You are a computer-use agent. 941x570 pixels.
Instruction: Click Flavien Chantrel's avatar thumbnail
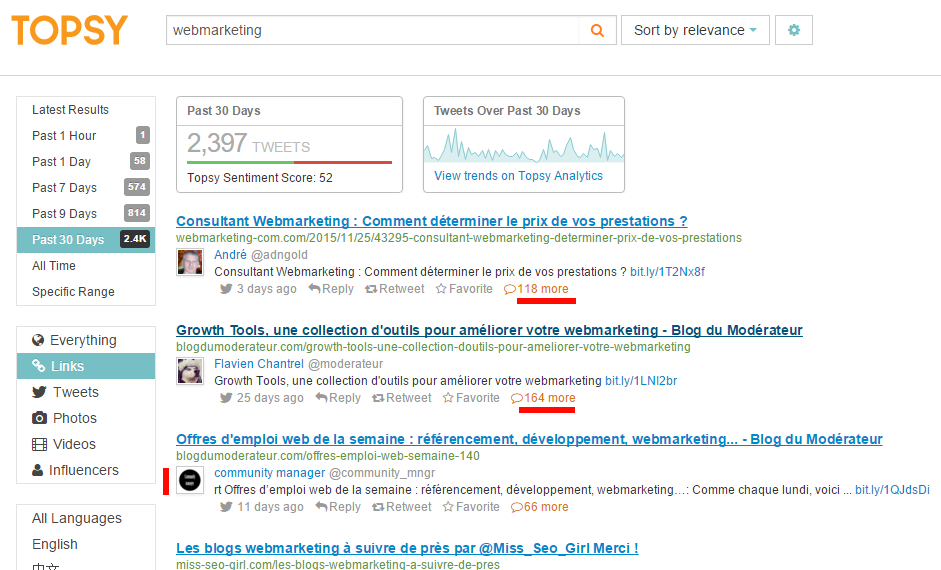pos(190,371)
